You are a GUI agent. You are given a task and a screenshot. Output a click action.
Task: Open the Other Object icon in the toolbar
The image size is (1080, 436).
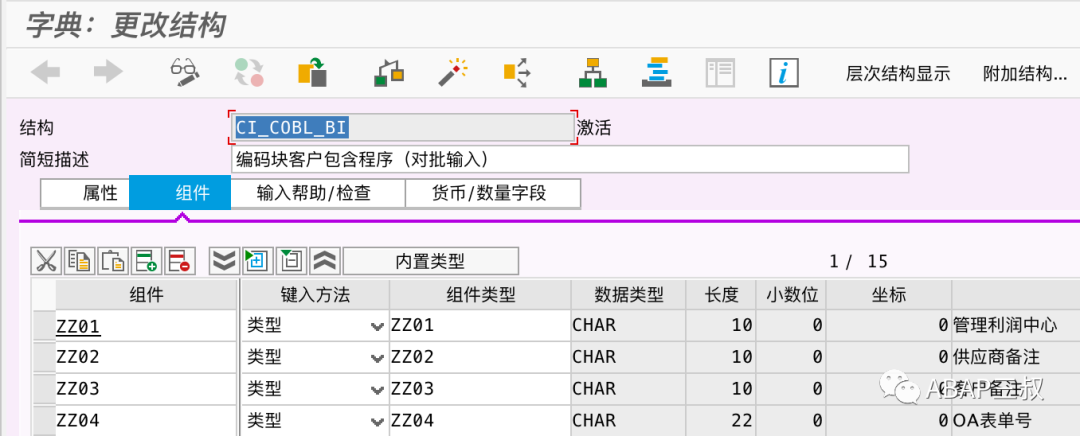coord(312,72)
